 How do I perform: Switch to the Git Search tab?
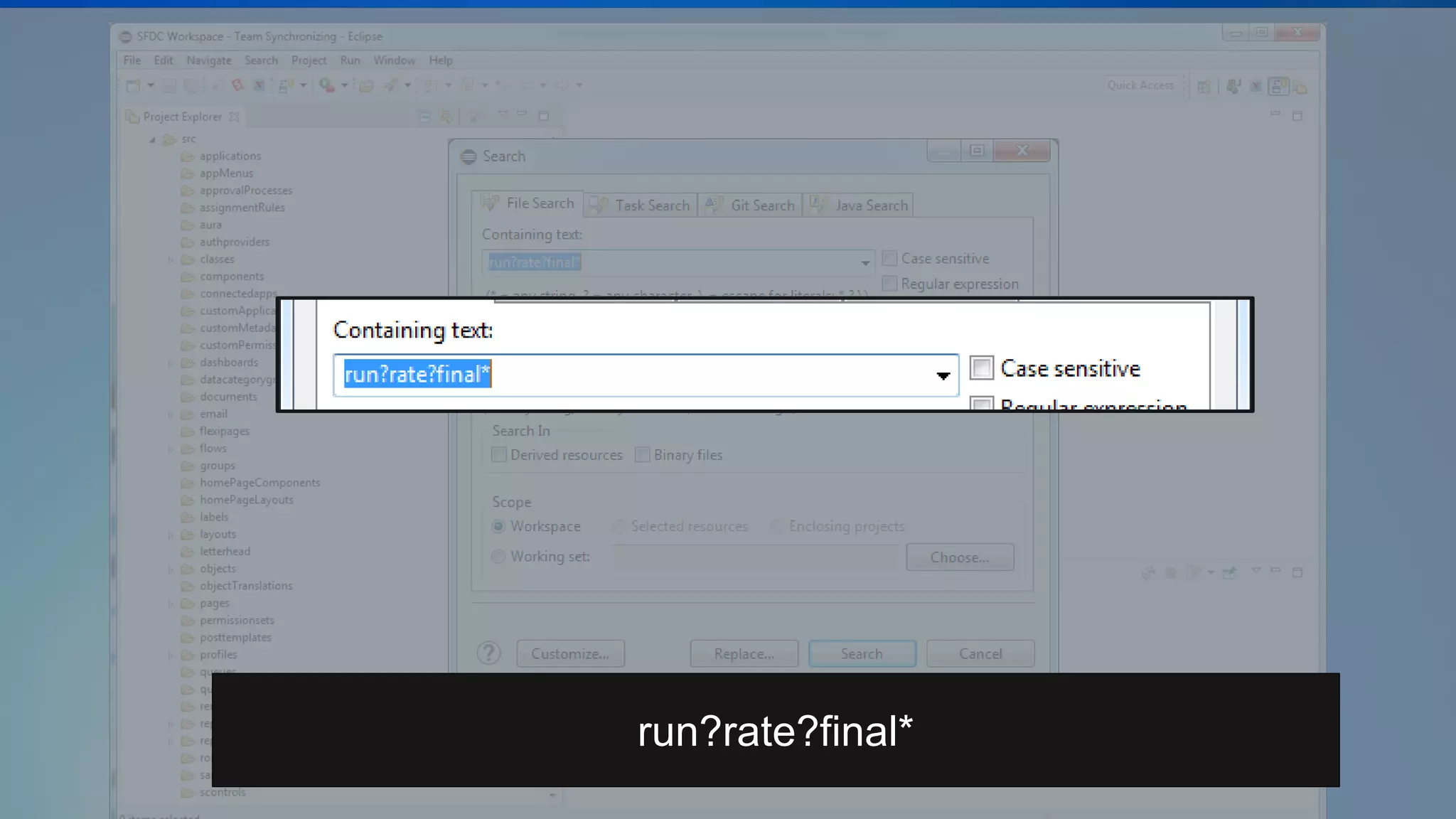750,205
